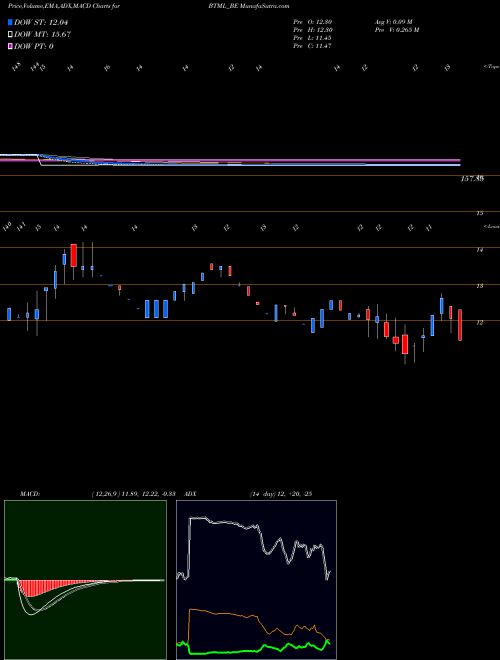Click the ADX values '(14 day) 12, +20, -25'
This screenshot has height=660, width=500.
coord(281,494)
